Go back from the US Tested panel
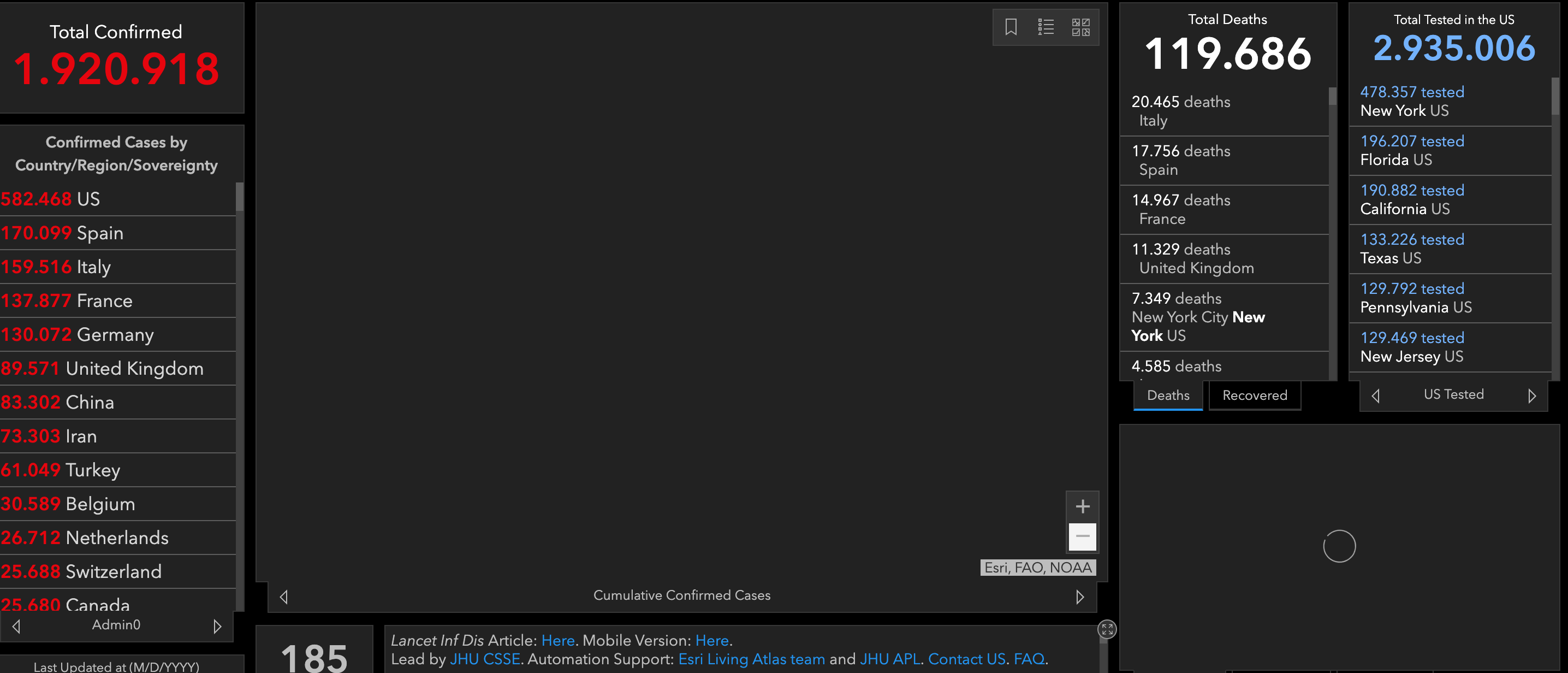Image resolution: width=1568 pixels, height=673 pixels. click(1376, 396)
